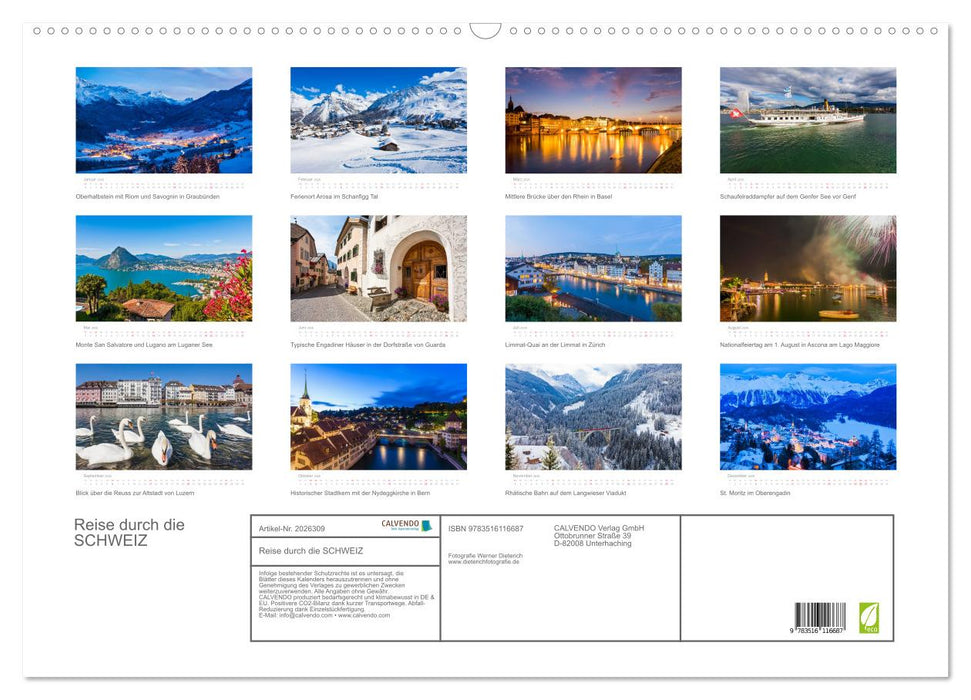Viewport: 971px width, 700px height.
Task: Open the Geneva paddle steamer photo
Action: pyautogui.click(x=809, y=120)
